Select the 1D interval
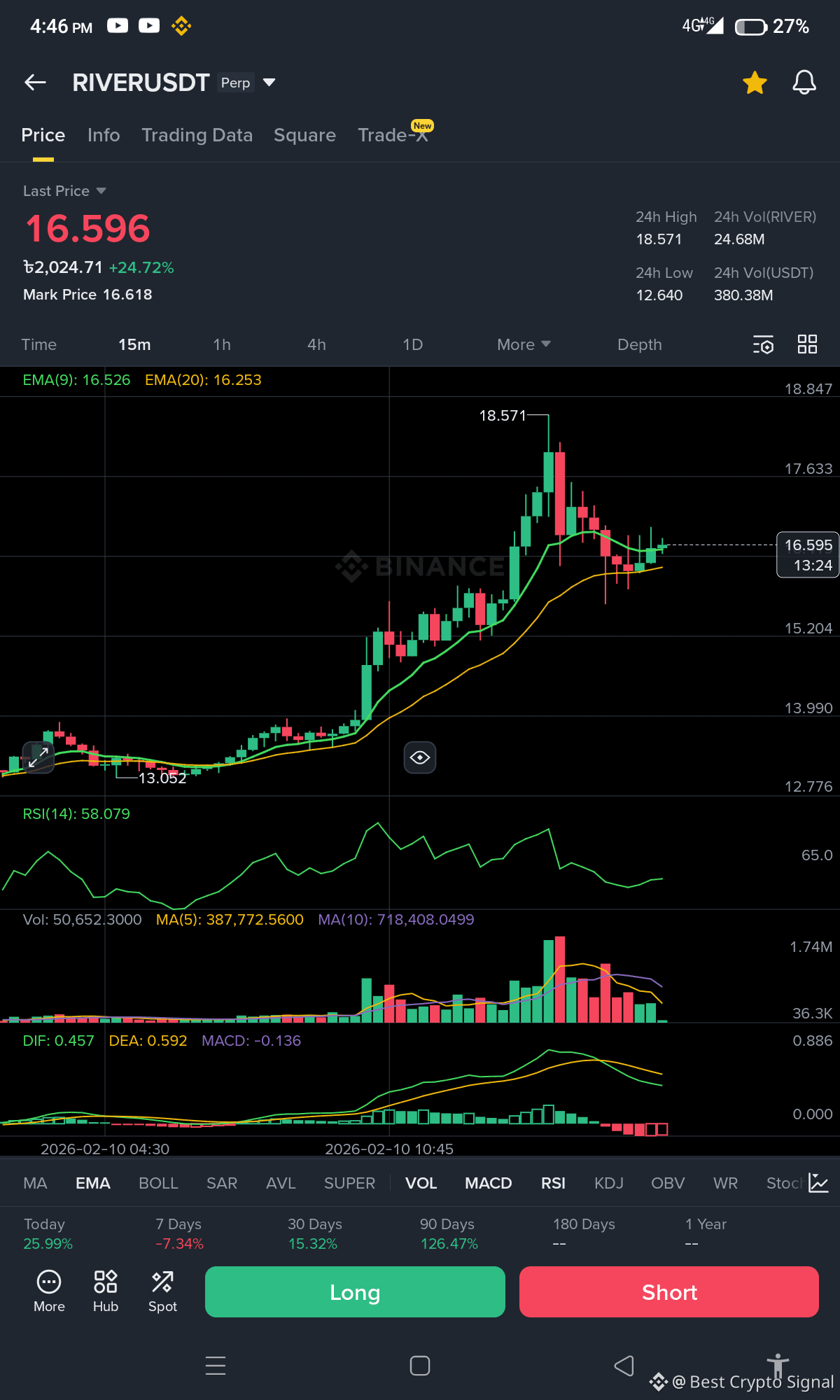Screen dimensions: 840x1400 (413, 344)
